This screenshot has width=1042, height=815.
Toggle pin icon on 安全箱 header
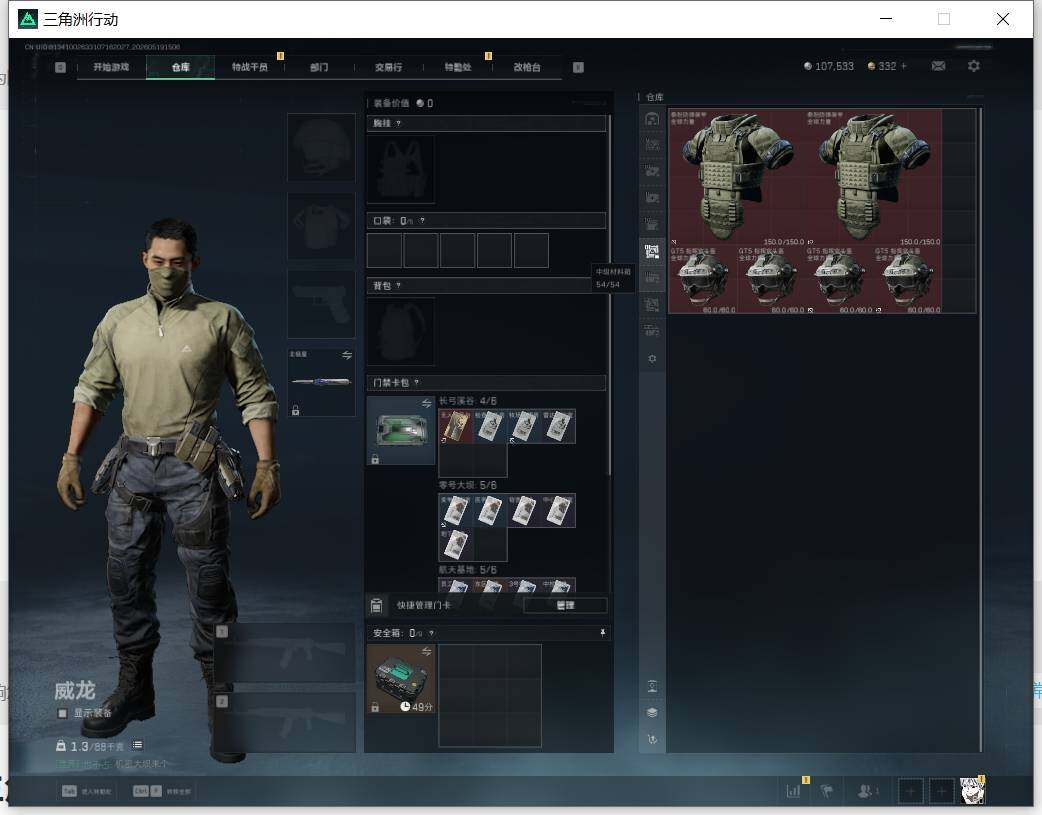pos(602,633)
